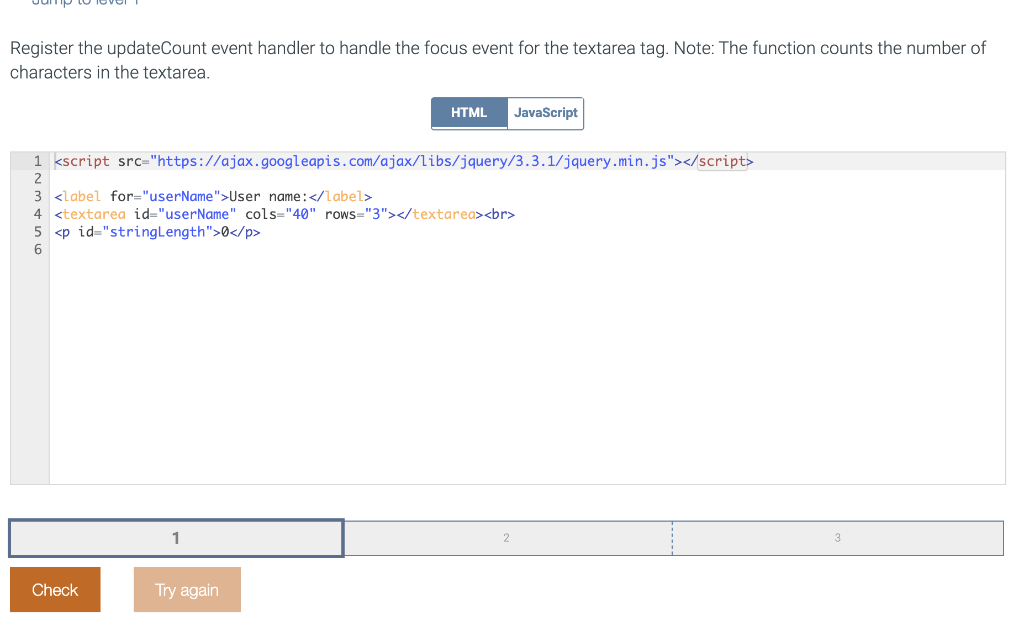Select step 3 in the progress bar
The image size is (1024, 641).
(x=838, y=537)
